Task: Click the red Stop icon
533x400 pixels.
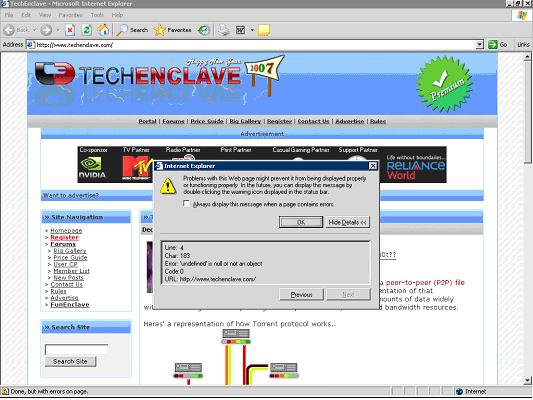Action: pyautogui.click(x=70, y=30)
